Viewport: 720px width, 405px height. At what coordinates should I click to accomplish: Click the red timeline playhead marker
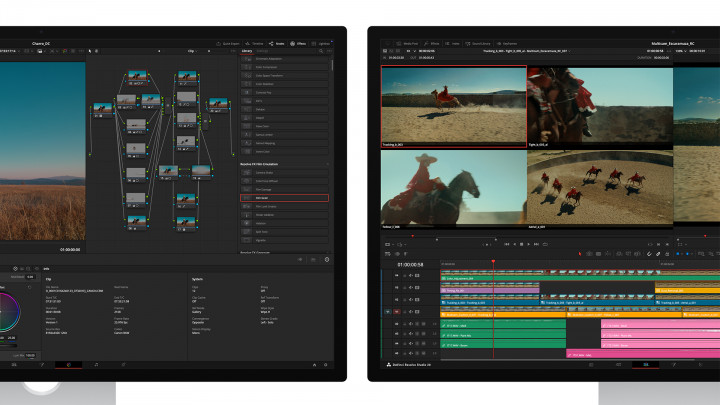coord(494,261)
